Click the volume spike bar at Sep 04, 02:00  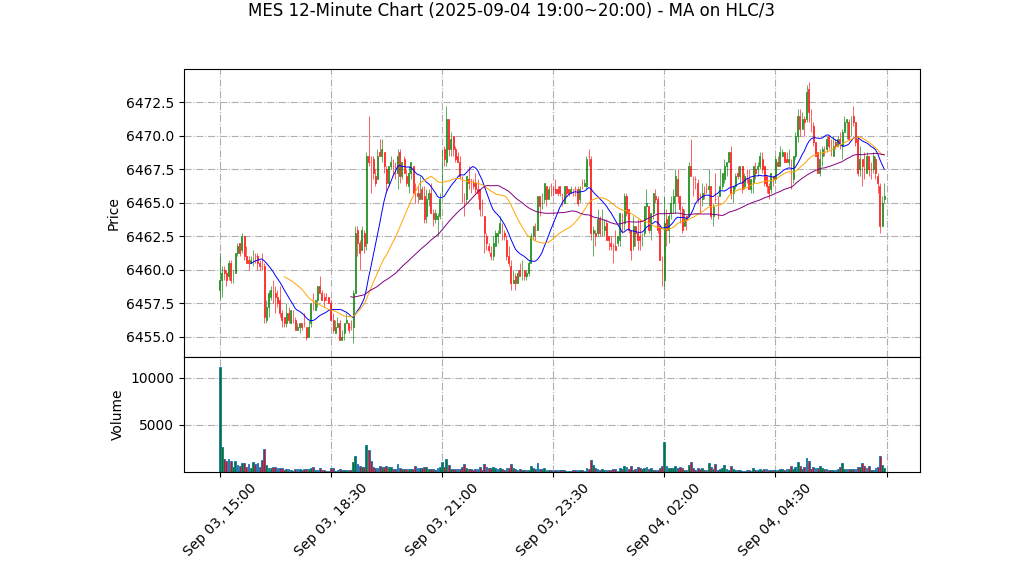pos(664,457)
